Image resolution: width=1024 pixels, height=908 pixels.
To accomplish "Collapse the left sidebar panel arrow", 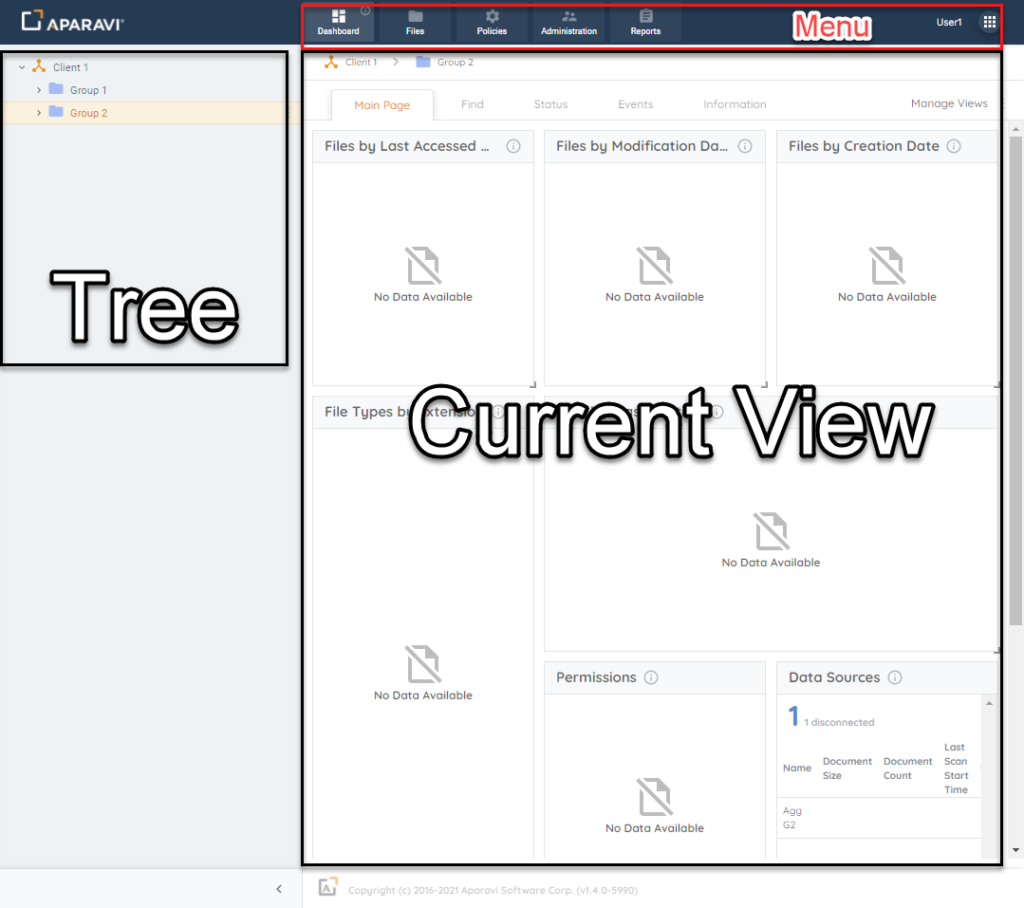I will 279,889.
